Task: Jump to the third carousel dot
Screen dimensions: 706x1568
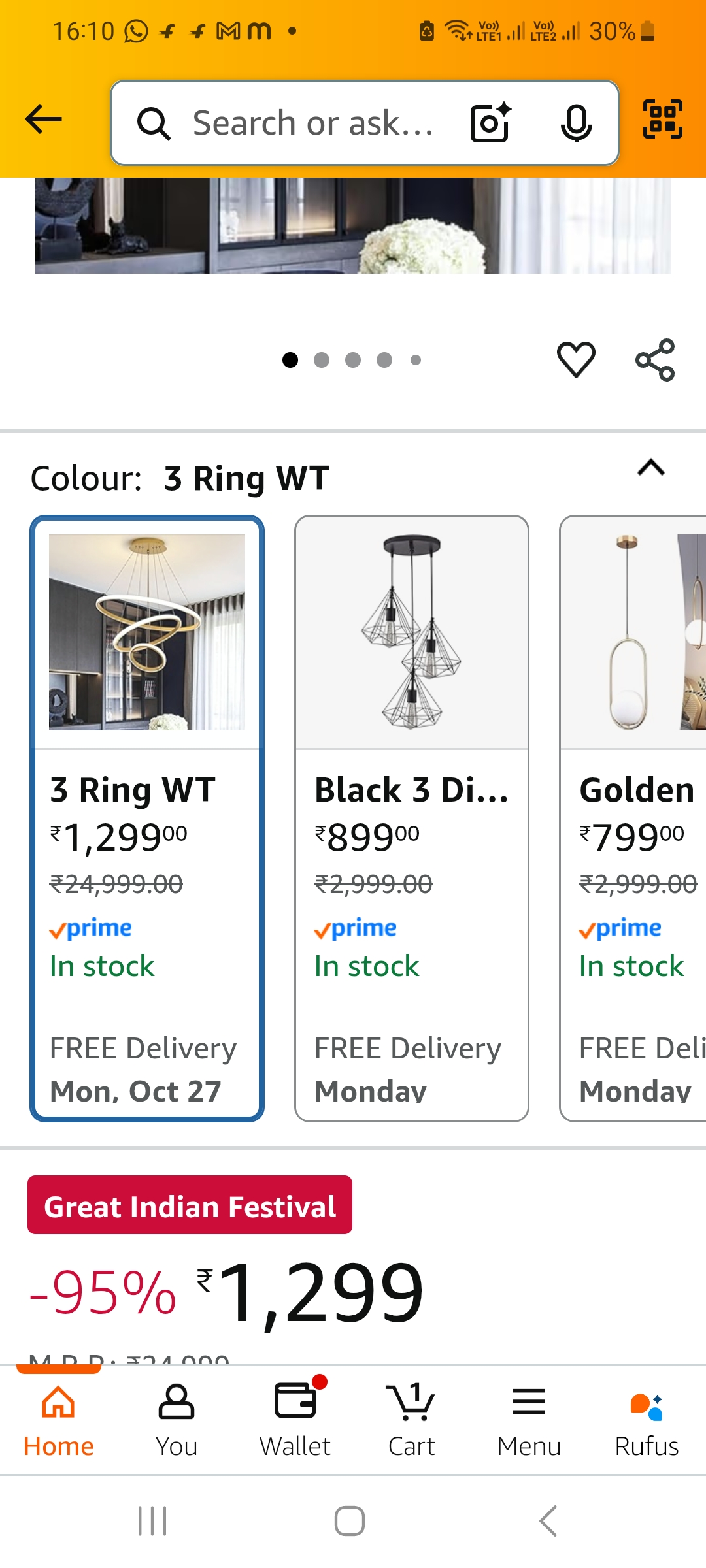Action: (x=354, y=359)
